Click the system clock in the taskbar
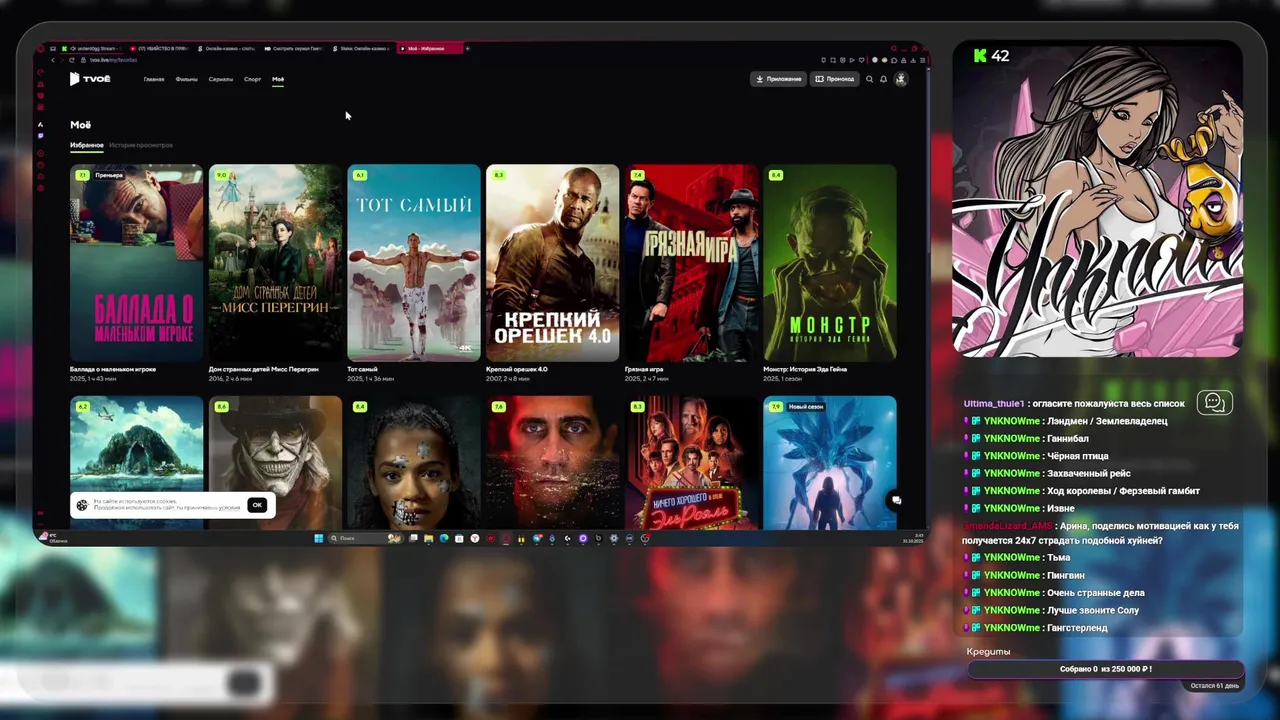 tap(913, 538)
